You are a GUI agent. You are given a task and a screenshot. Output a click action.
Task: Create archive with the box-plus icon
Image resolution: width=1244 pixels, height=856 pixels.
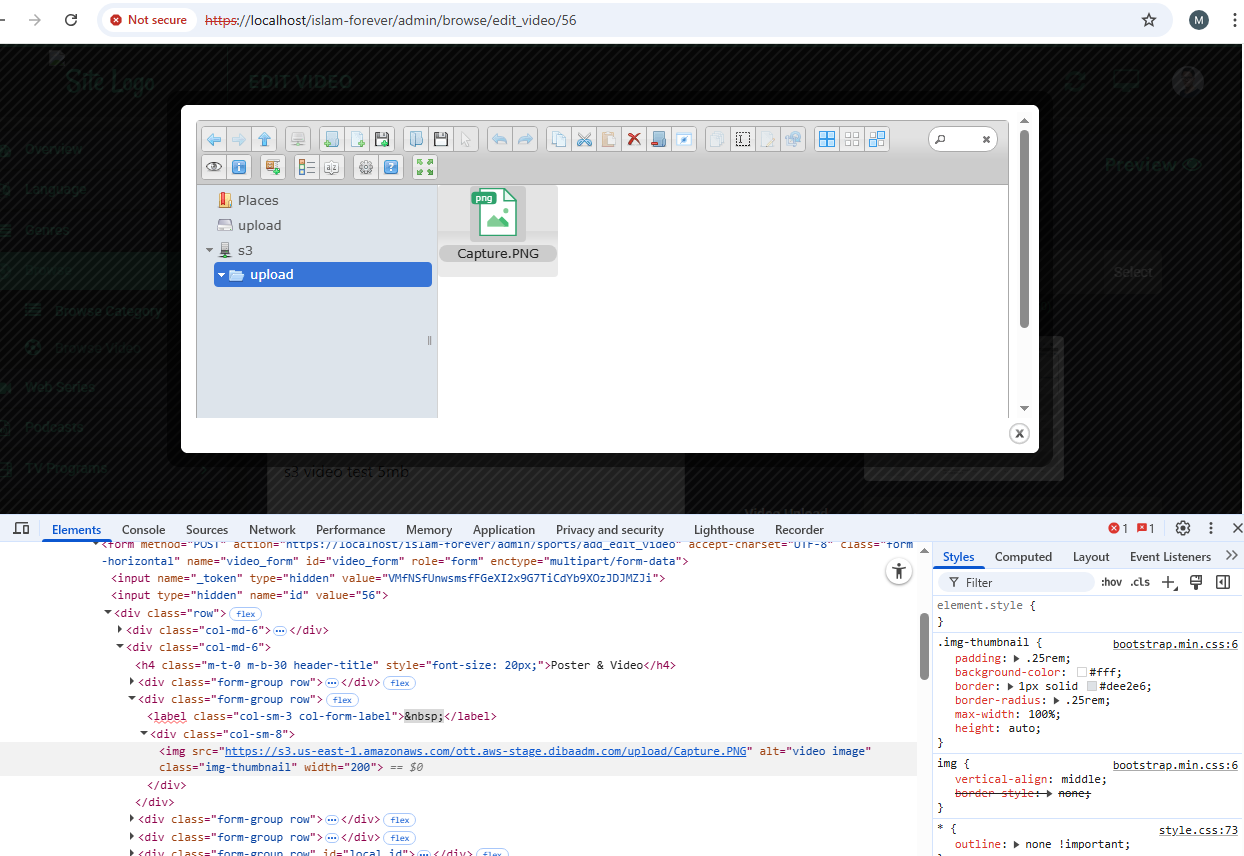[x=272, y=167]
